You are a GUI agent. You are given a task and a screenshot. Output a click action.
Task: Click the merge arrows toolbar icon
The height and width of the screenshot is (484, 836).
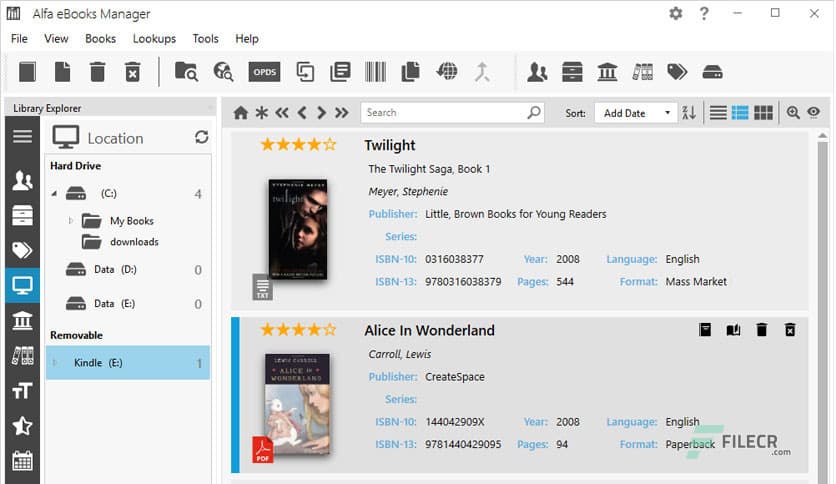pyautogui.click(x=482, y=72)
